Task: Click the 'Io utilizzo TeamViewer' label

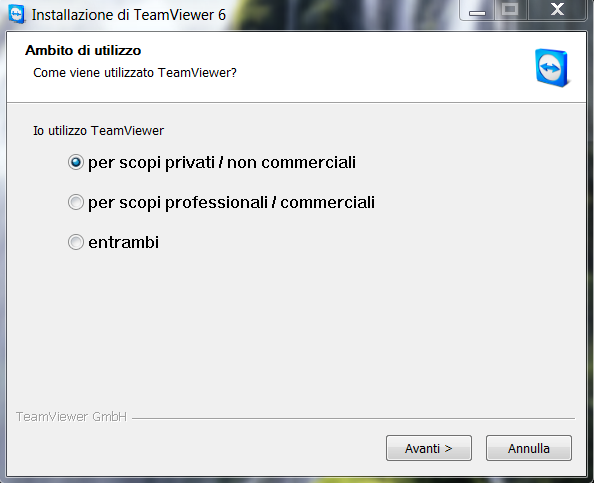Action: (x=98, y=131)
